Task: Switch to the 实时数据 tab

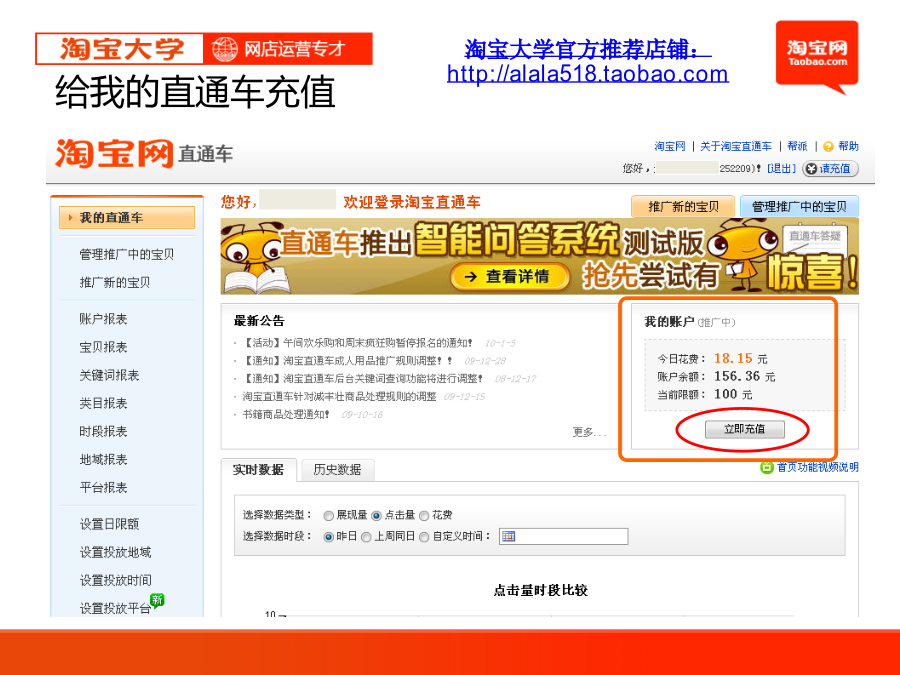Action: [258, 470]
